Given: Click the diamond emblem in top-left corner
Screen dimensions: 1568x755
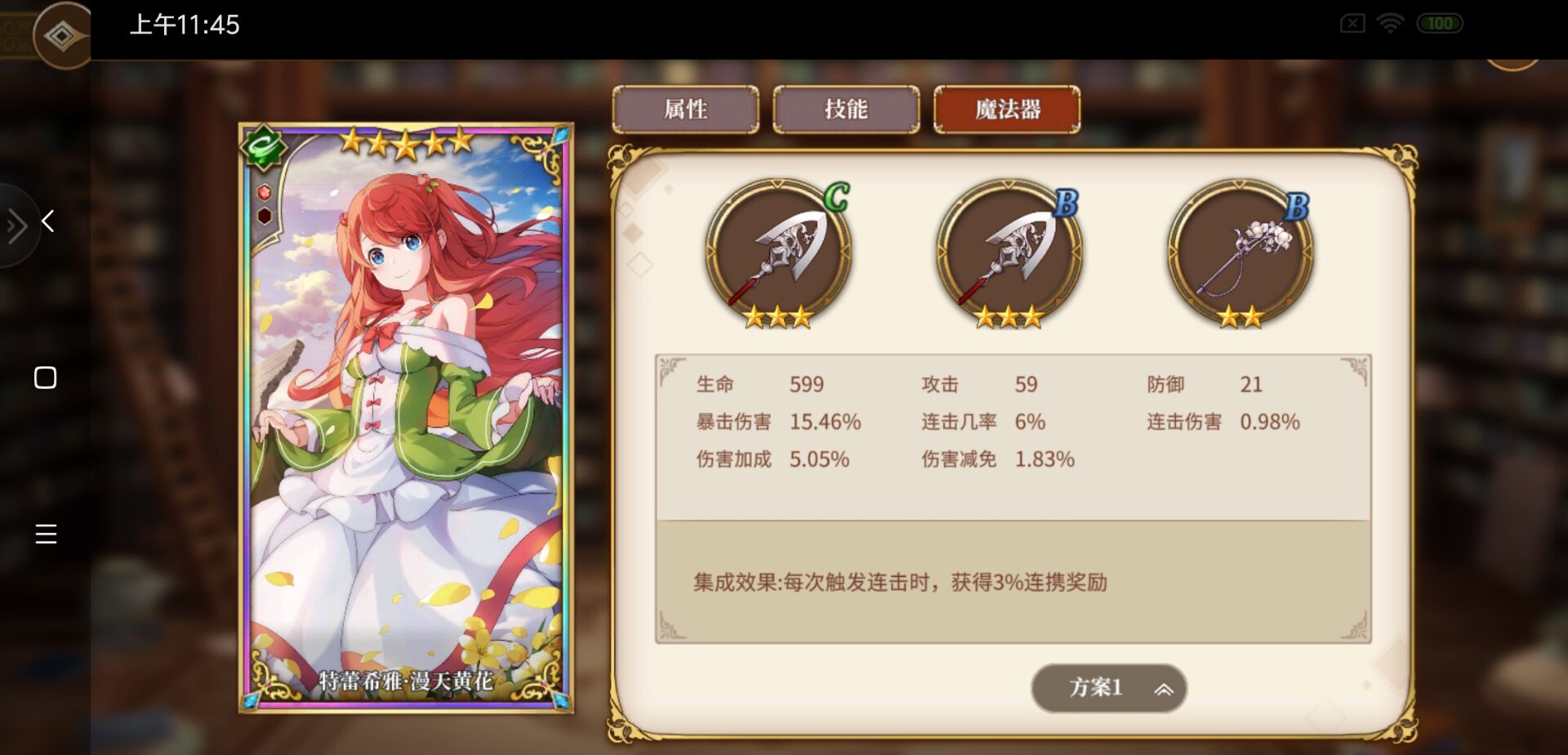Looking at the screenshot, I should click(61, 36).
